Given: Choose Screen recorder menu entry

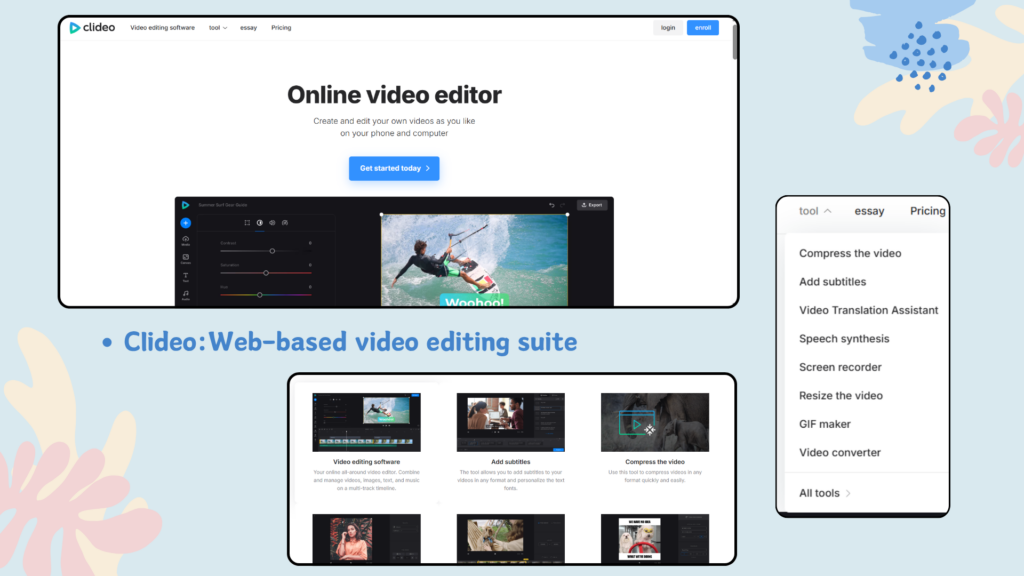Looking at the screenshot, I should pyautogui.click(x=840, y=367).
